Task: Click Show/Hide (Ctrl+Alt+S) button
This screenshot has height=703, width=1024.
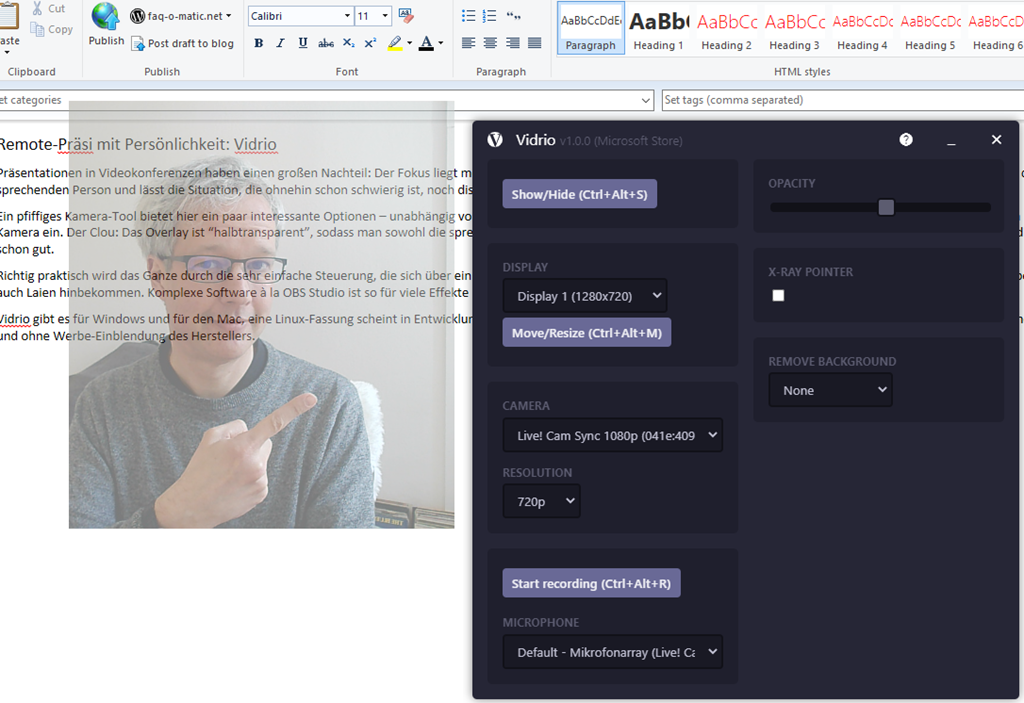Action: [579, 194]
